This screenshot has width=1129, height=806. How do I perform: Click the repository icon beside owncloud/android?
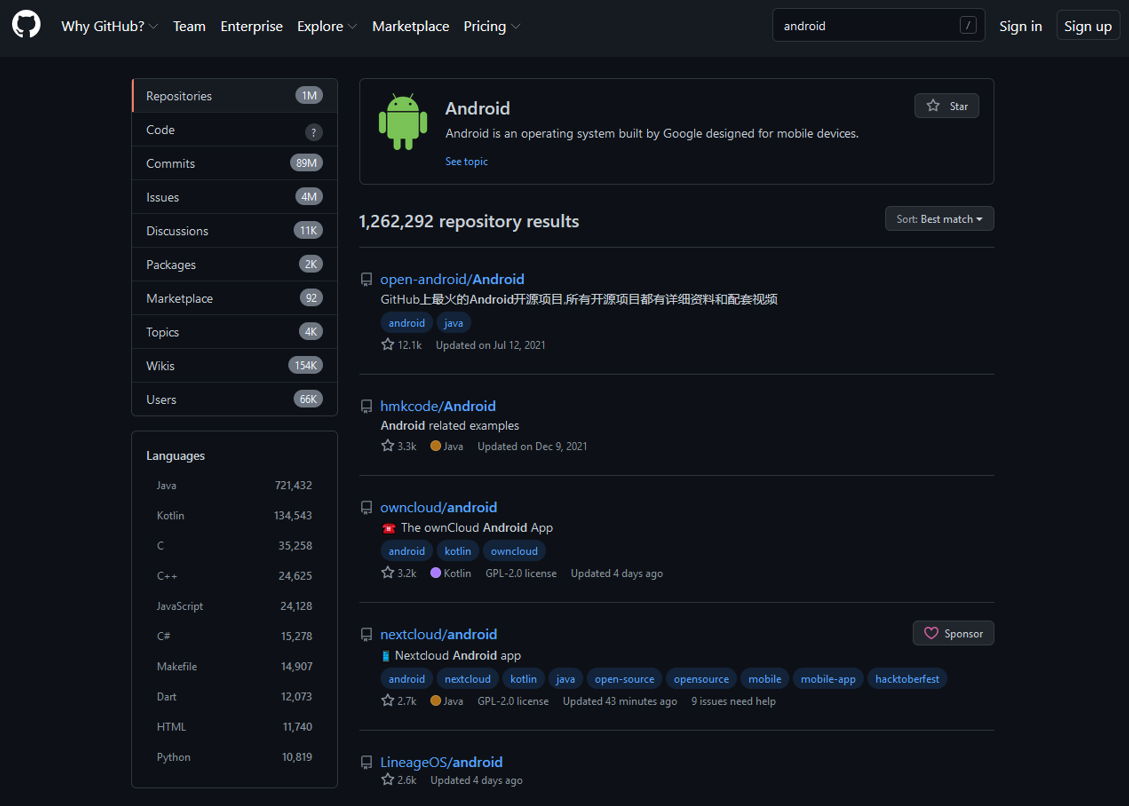(366, 508)
